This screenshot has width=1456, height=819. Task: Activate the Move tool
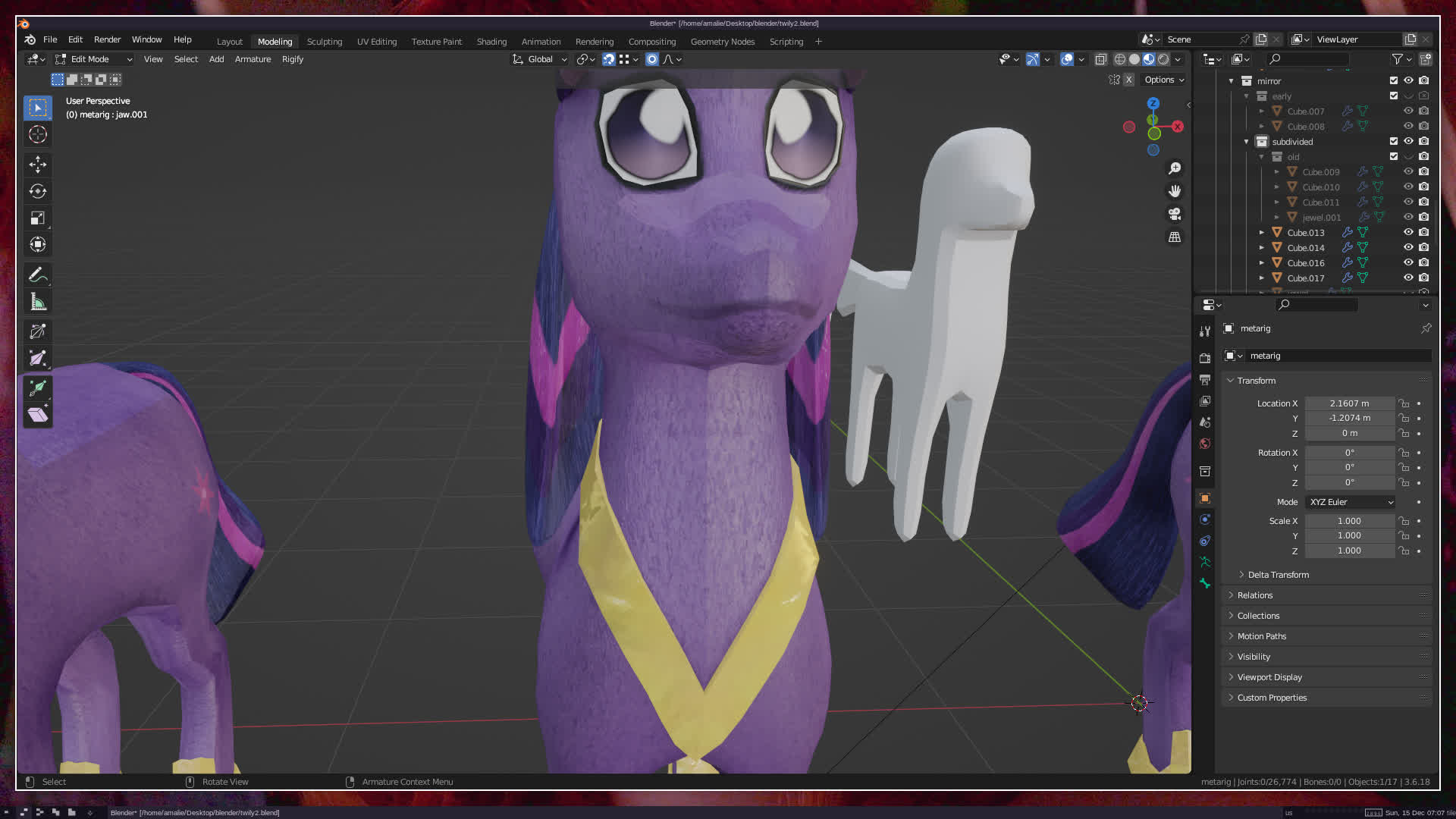(38, 165)
